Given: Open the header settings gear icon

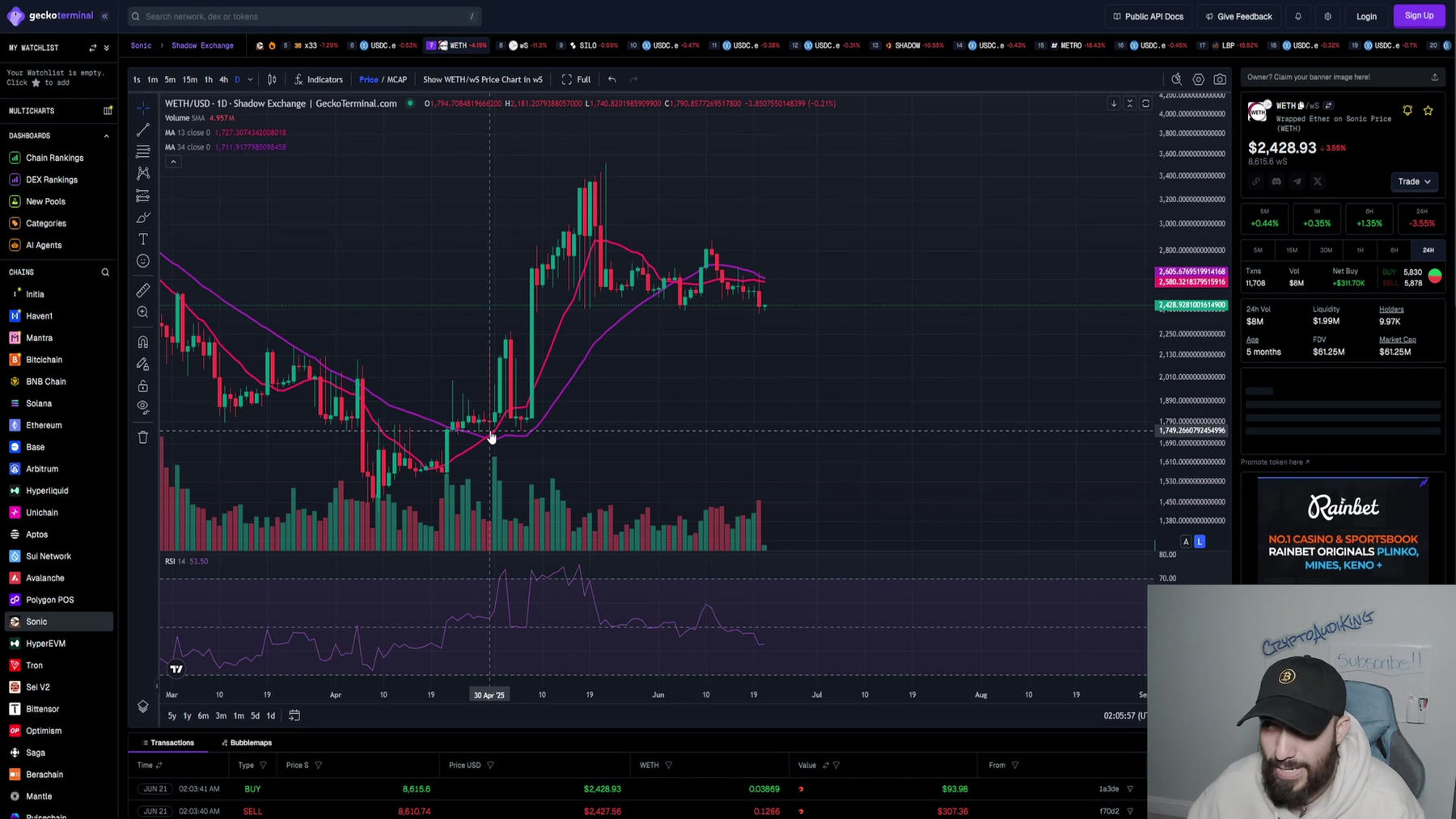Looking at the screenshot, I should [1327, 16].
